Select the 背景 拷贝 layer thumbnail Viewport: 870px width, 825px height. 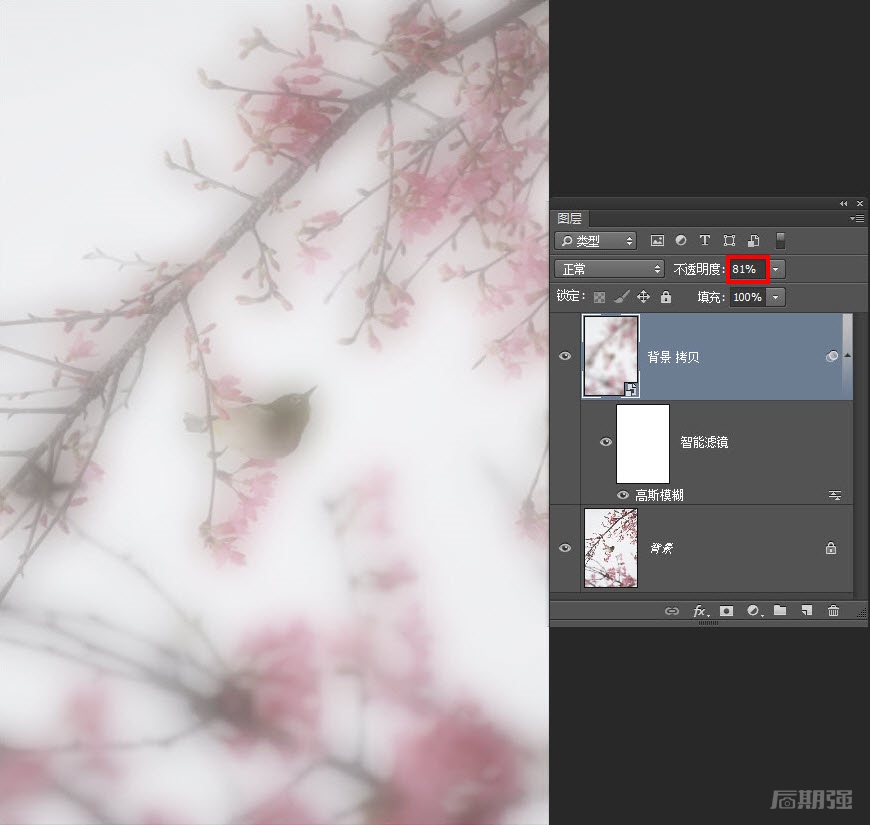coord(611,356)
